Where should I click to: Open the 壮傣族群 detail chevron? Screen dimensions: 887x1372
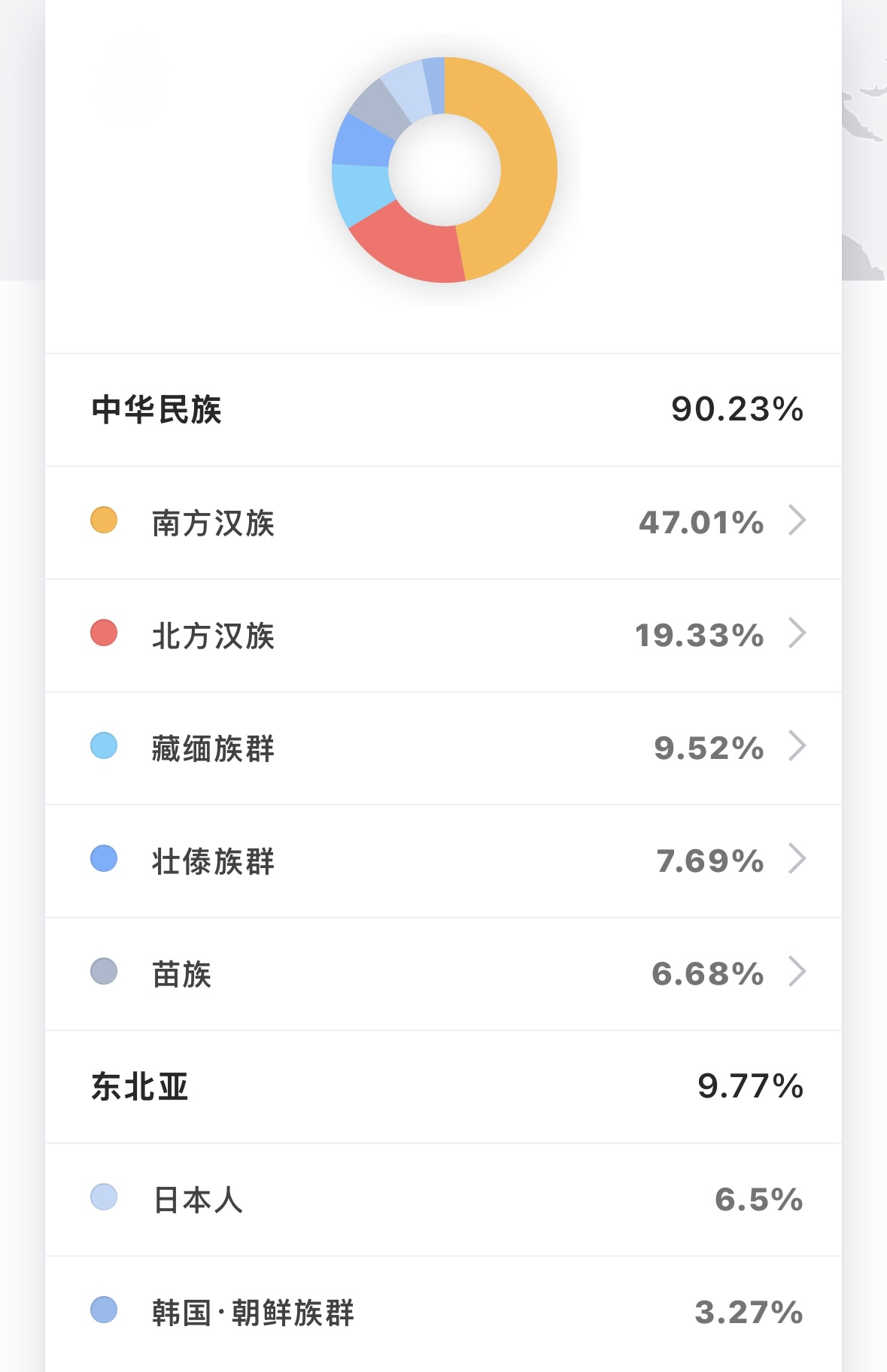click(x=797, y=859)
